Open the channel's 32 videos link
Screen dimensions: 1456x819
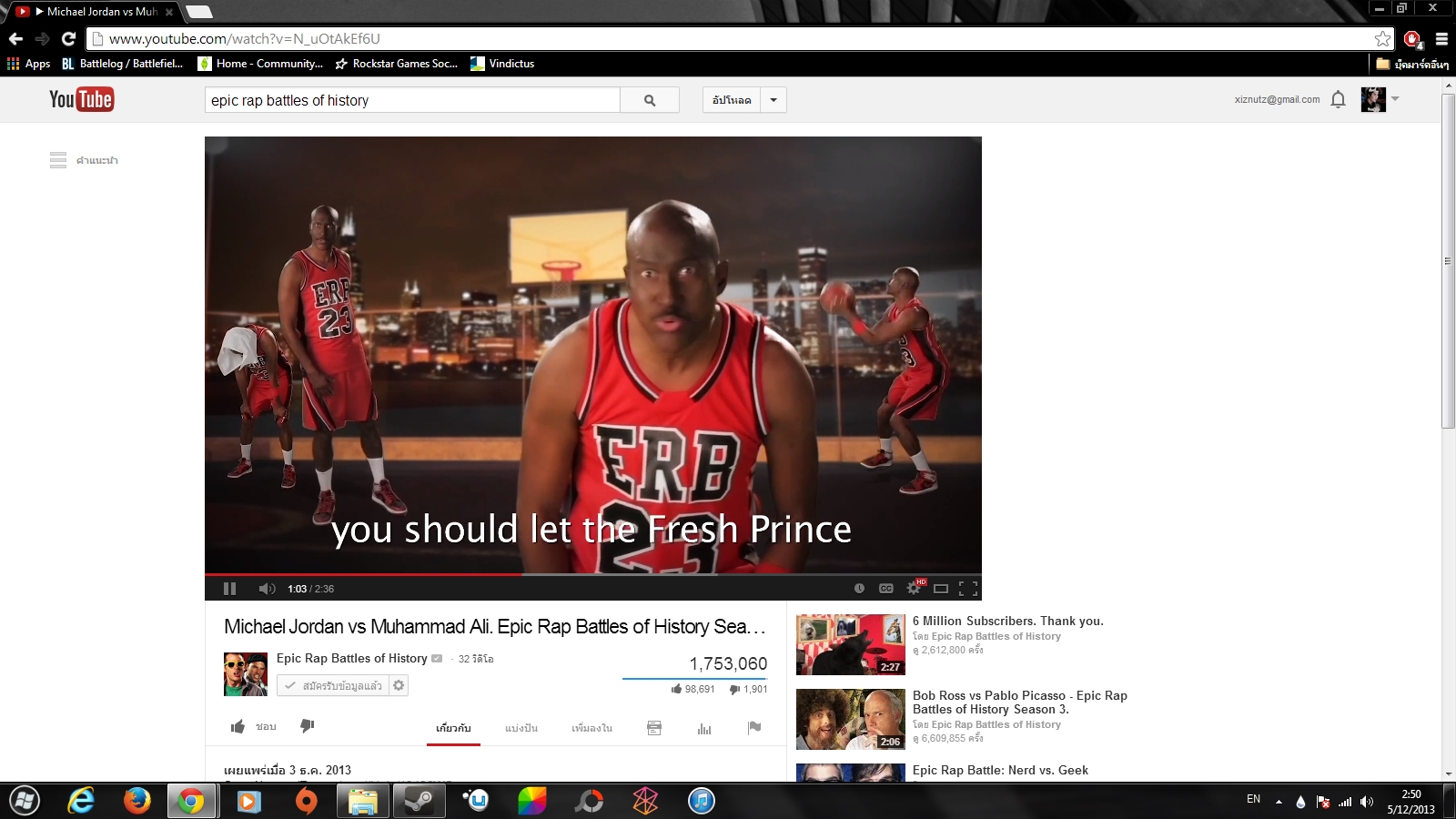click(x=476, y=659)
